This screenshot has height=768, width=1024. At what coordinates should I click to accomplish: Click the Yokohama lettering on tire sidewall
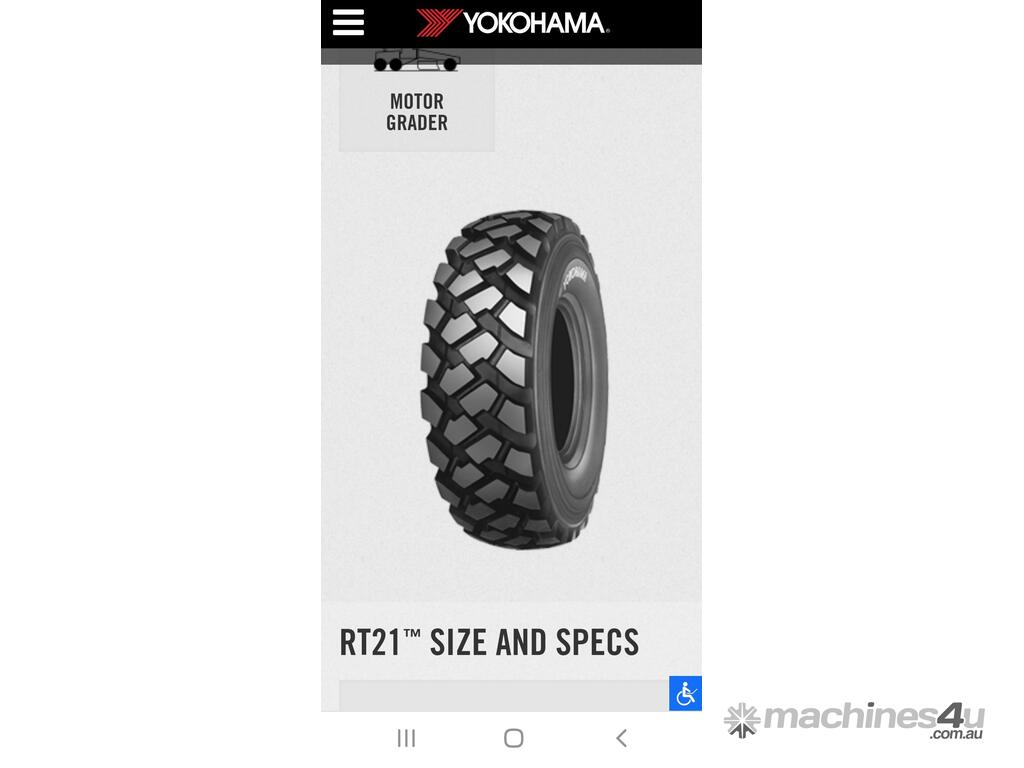(x=575, y=275)
